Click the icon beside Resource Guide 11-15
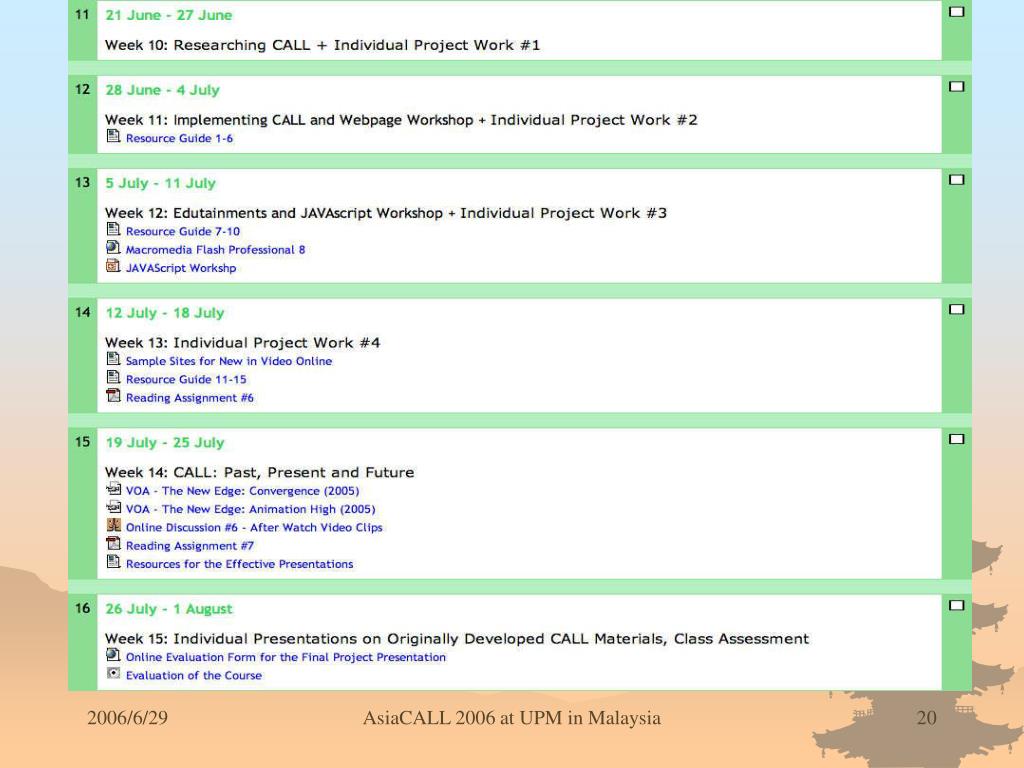Image resolution: width=1024 pixels, height=768 pixels. pos(114,377)
